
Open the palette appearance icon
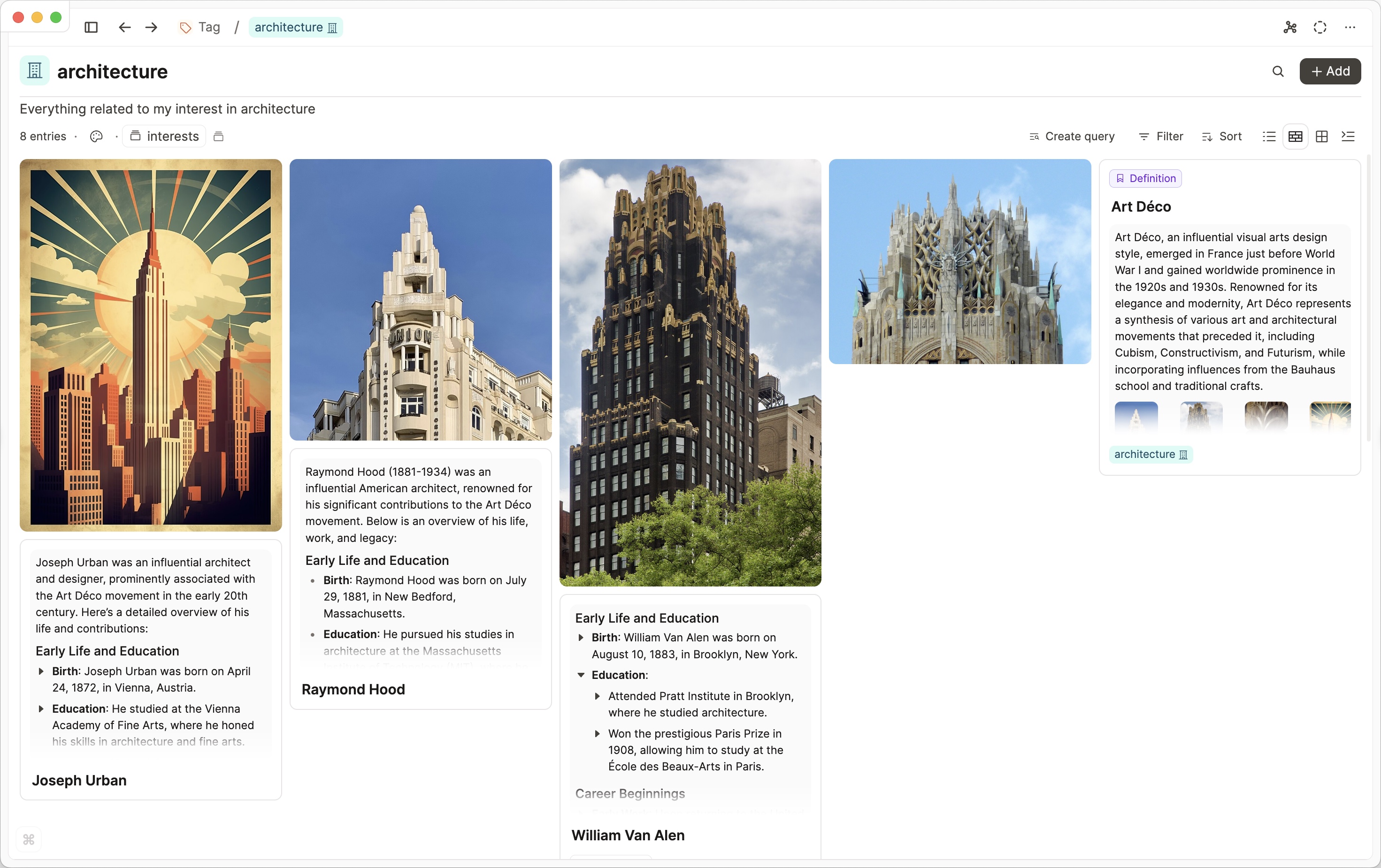coord(96,137)
